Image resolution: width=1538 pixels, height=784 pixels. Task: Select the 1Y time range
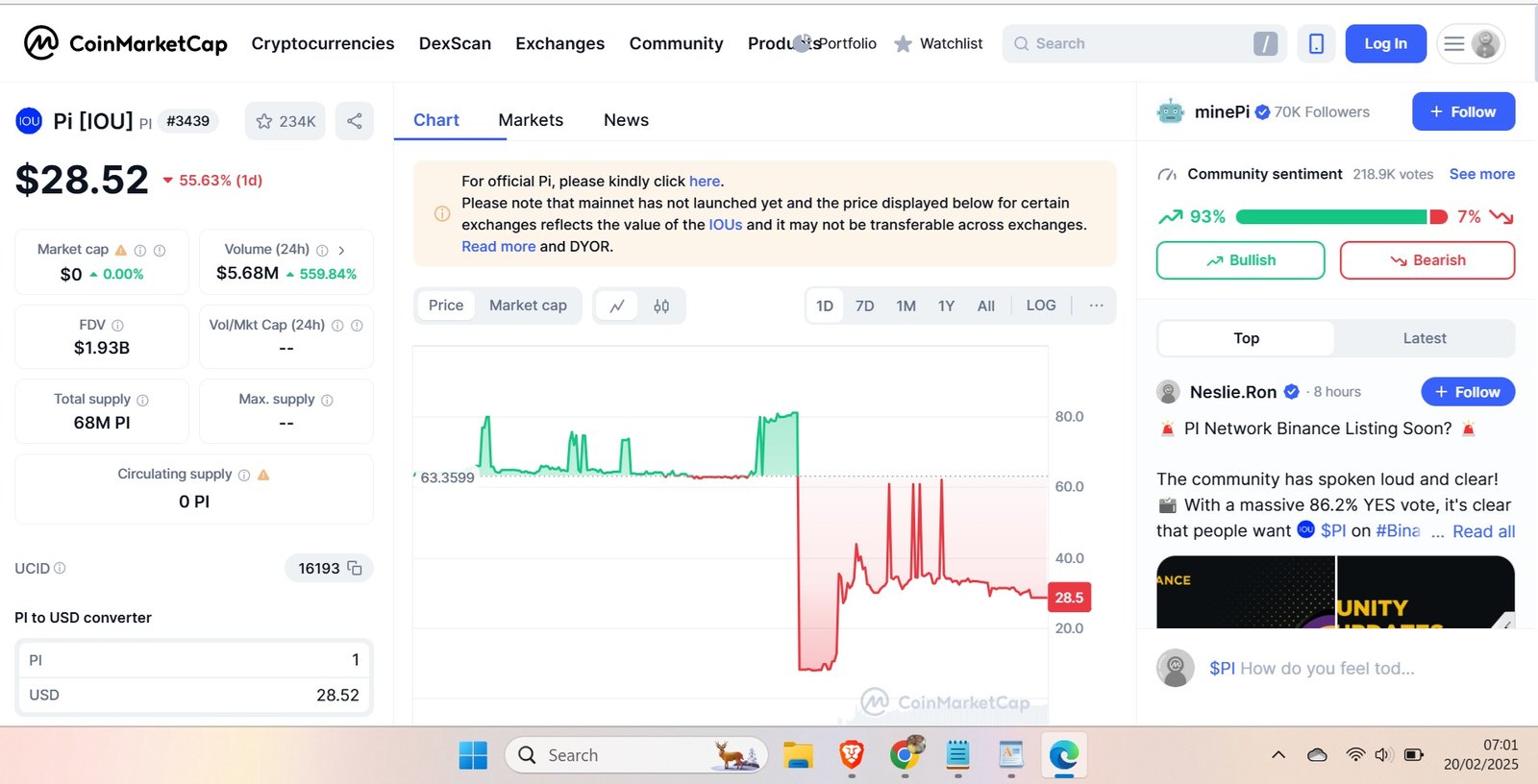click(x=946, y=306)
